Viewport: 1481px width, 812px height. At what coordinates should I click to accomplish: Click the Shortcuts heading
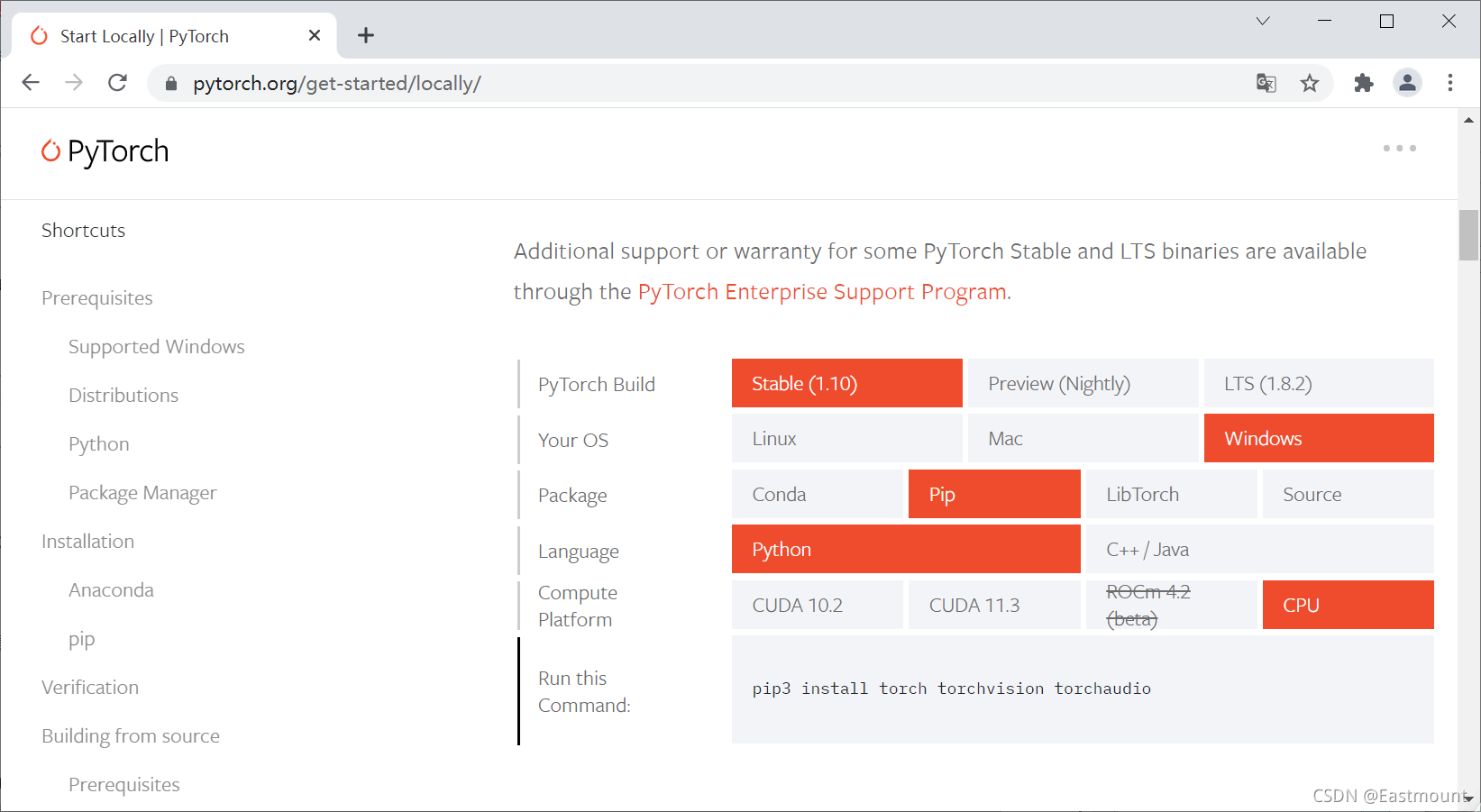(84, 231)
